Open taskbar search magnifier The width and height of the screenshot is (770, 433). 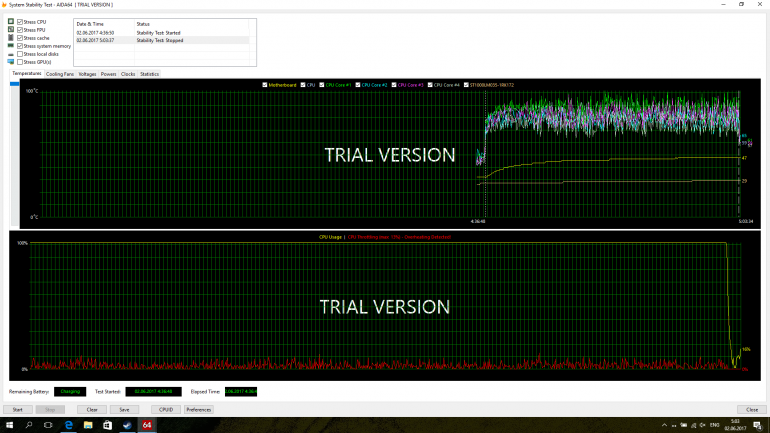pos(28,425)
